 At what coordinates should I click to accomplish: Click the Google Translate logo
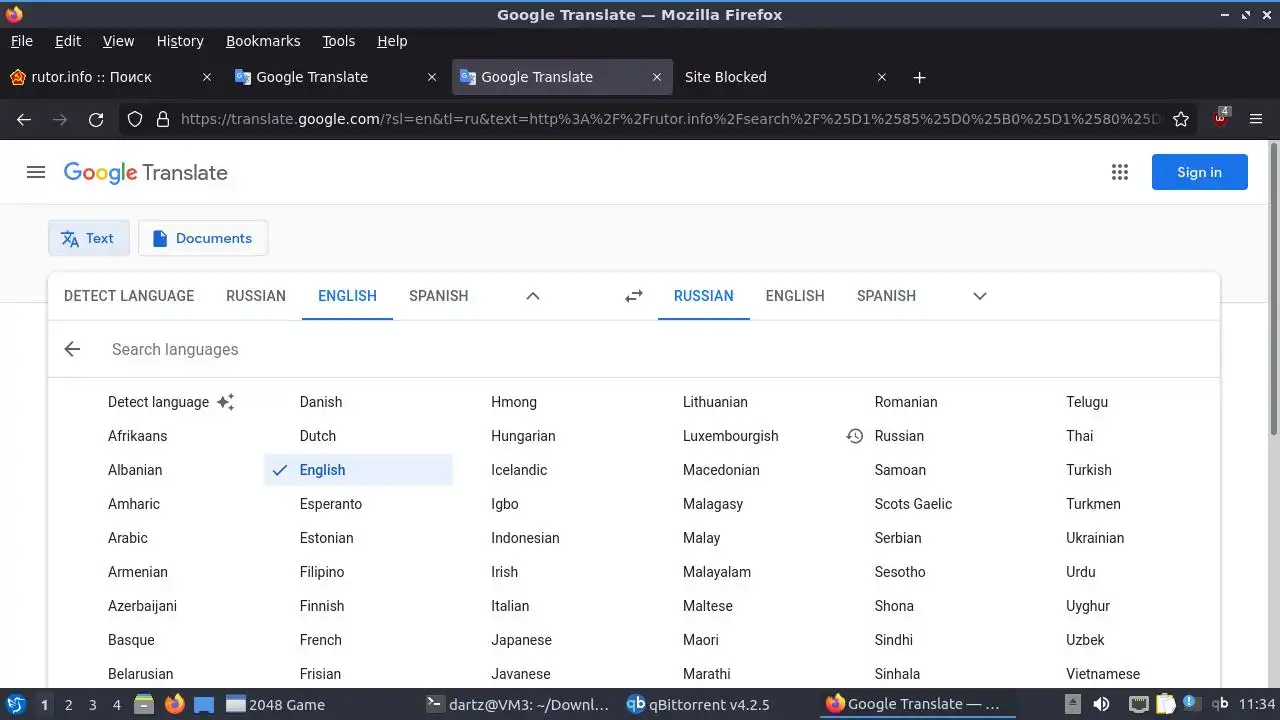pos(146,172)
